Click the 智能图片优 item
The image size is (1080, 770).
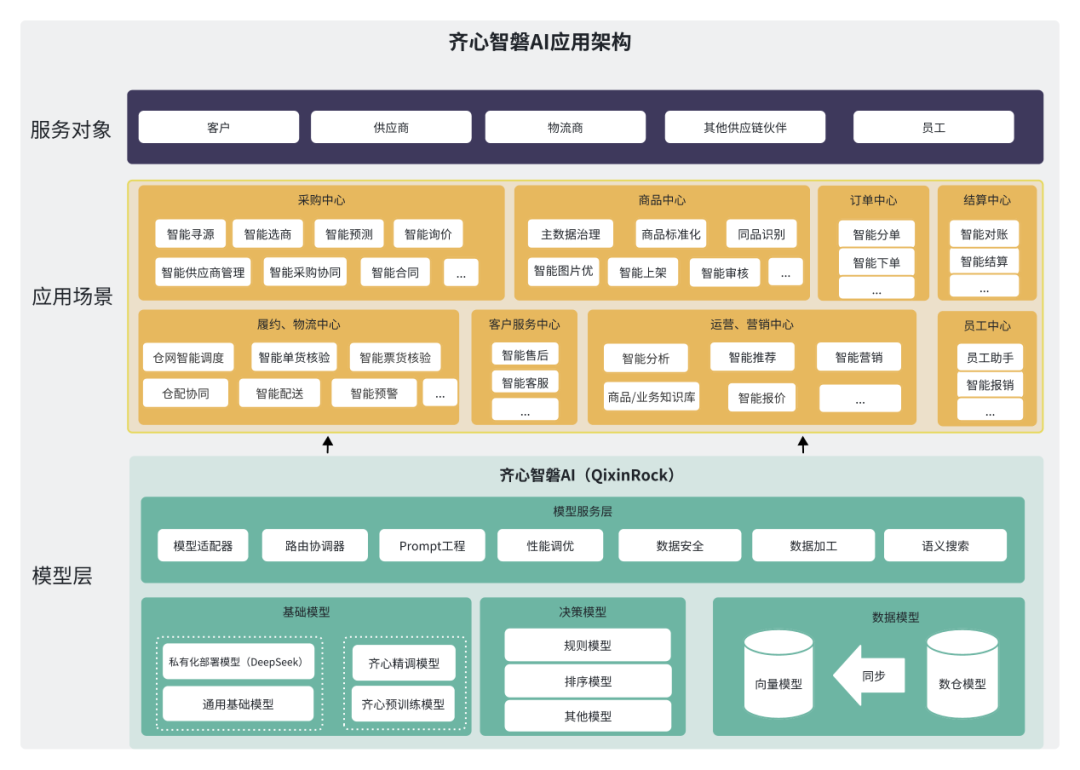tap(563, 271)
